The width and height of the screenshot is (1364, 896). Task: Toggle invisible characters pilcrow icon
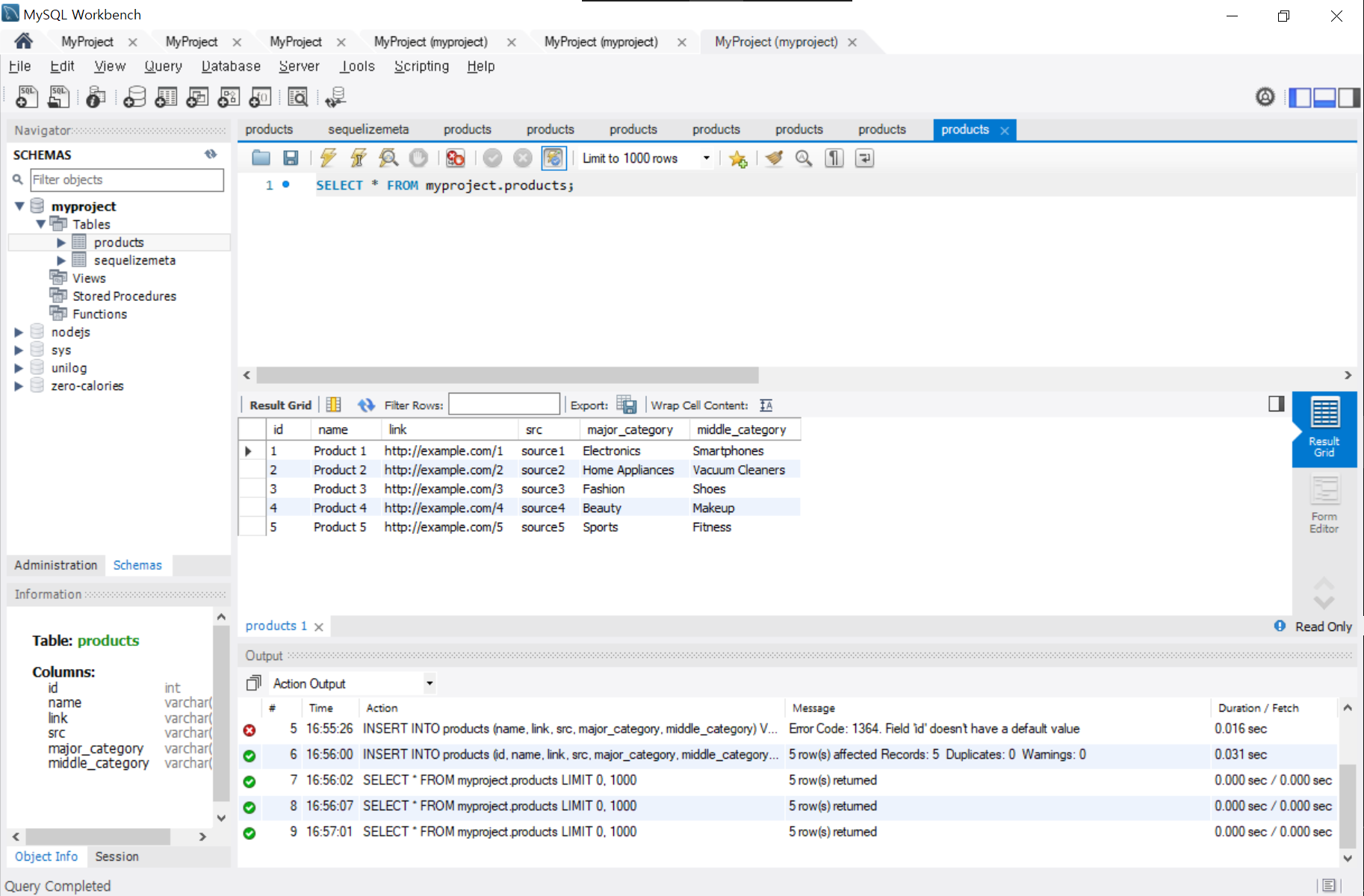834,158
